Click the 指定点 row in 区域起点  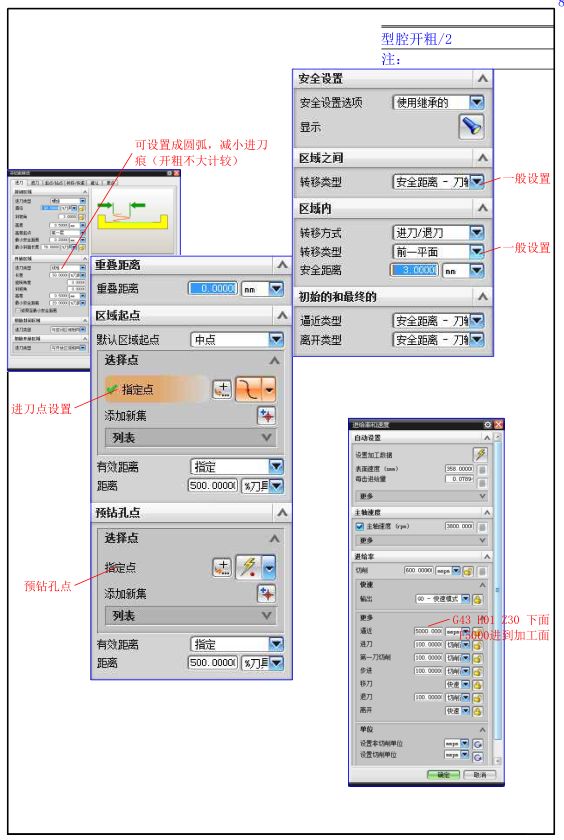click(x=156, y=389)
